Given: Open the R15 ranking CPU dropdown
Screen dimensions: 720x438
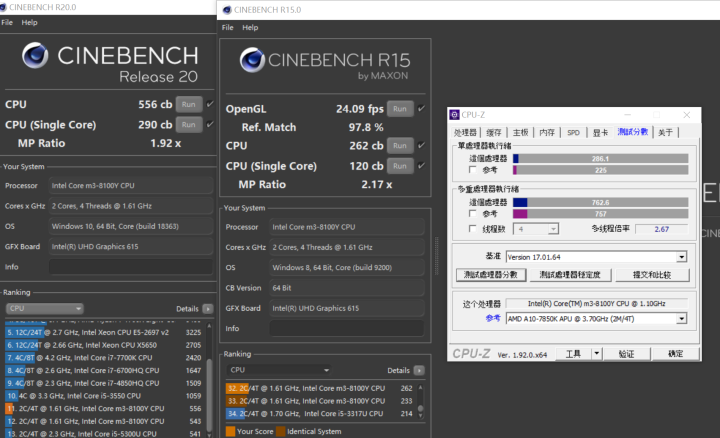Looking at the screenshot, I should (x=279, y=370).
